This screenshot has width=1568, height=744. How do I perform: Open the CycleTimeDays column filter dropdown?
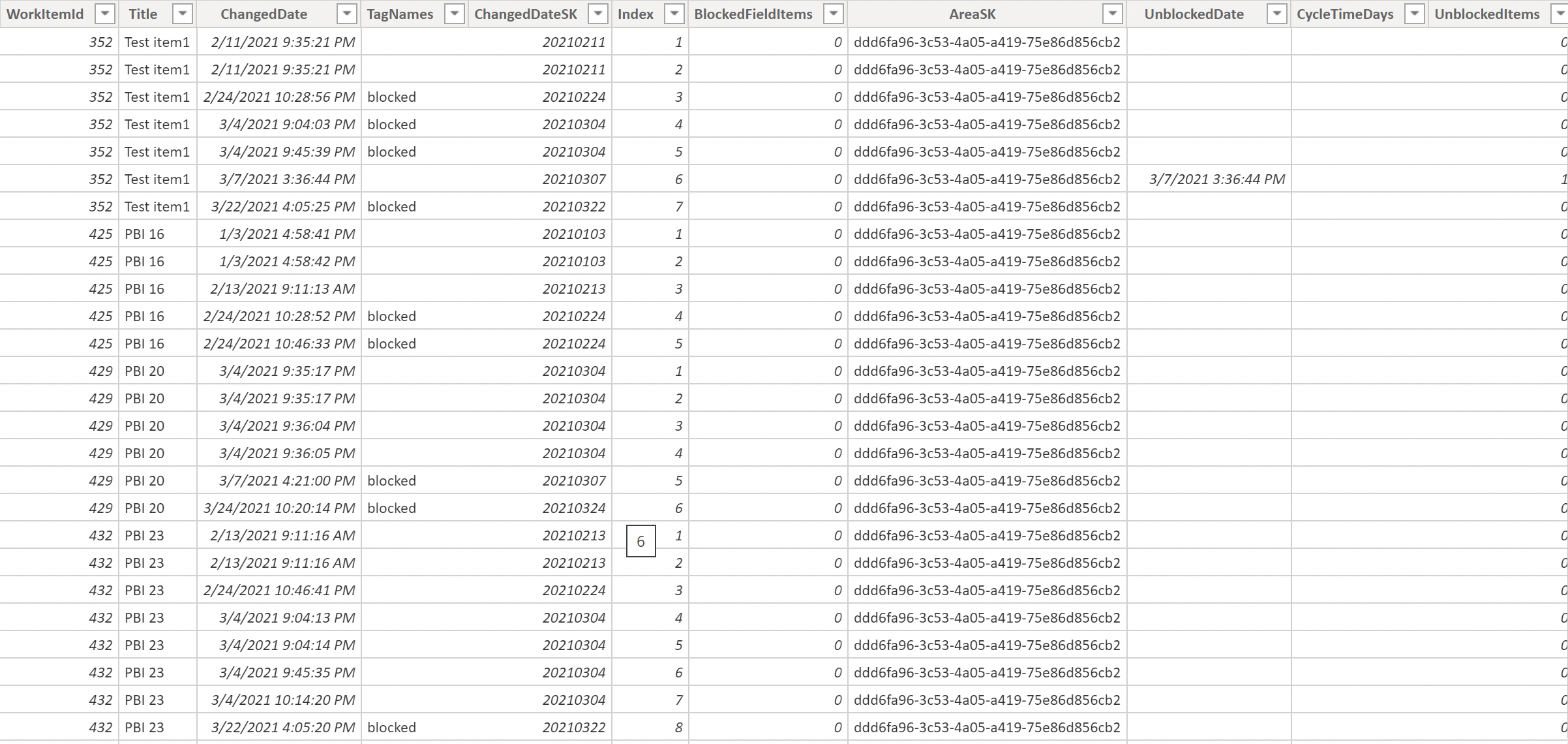[1414, 14]
